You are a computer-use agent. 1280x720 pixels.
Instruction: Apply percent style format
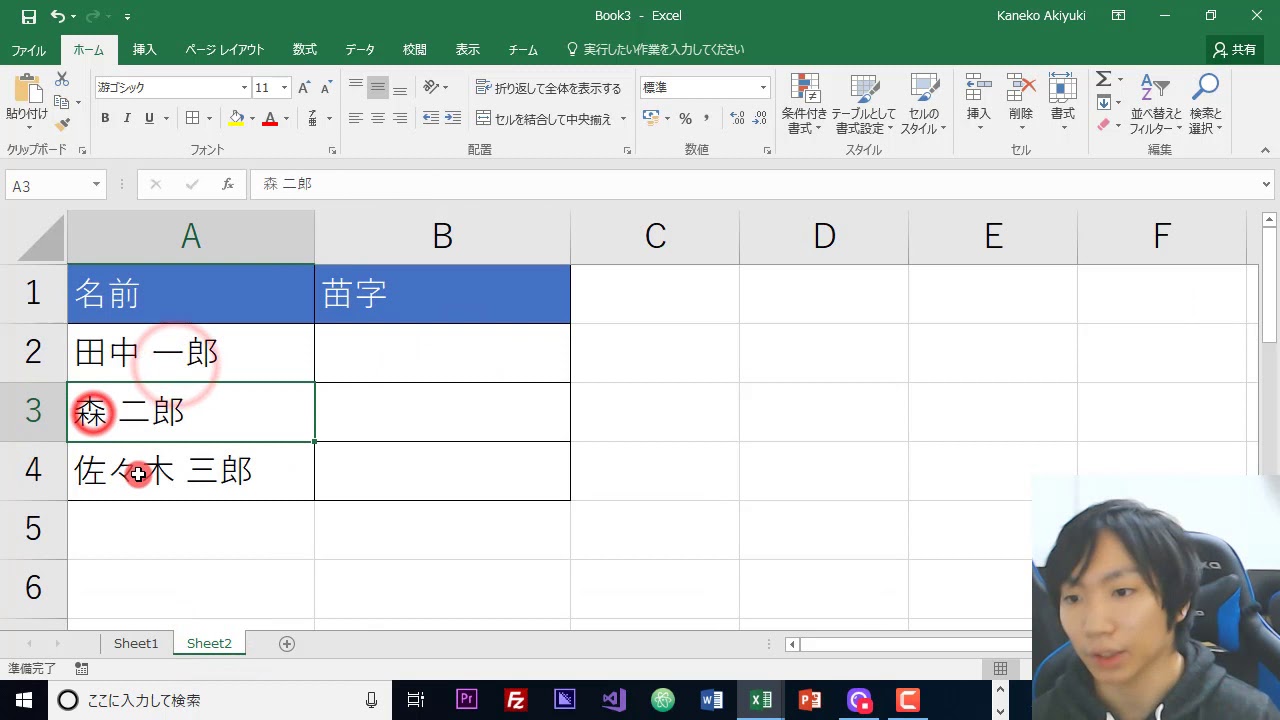pos(685,118)
